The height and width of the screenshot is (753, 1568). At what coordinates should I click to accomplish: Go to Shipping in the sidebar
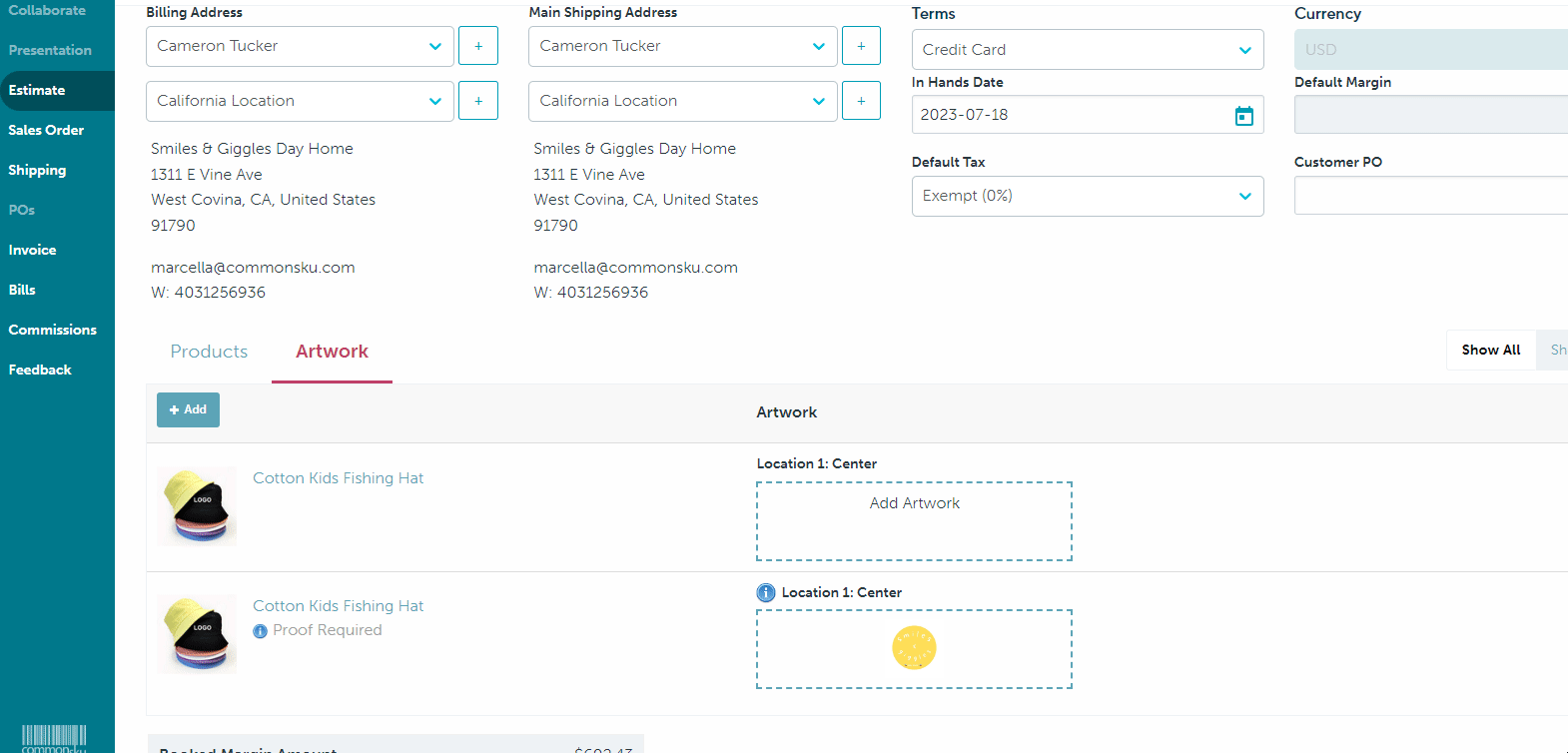tap(37, 170)
